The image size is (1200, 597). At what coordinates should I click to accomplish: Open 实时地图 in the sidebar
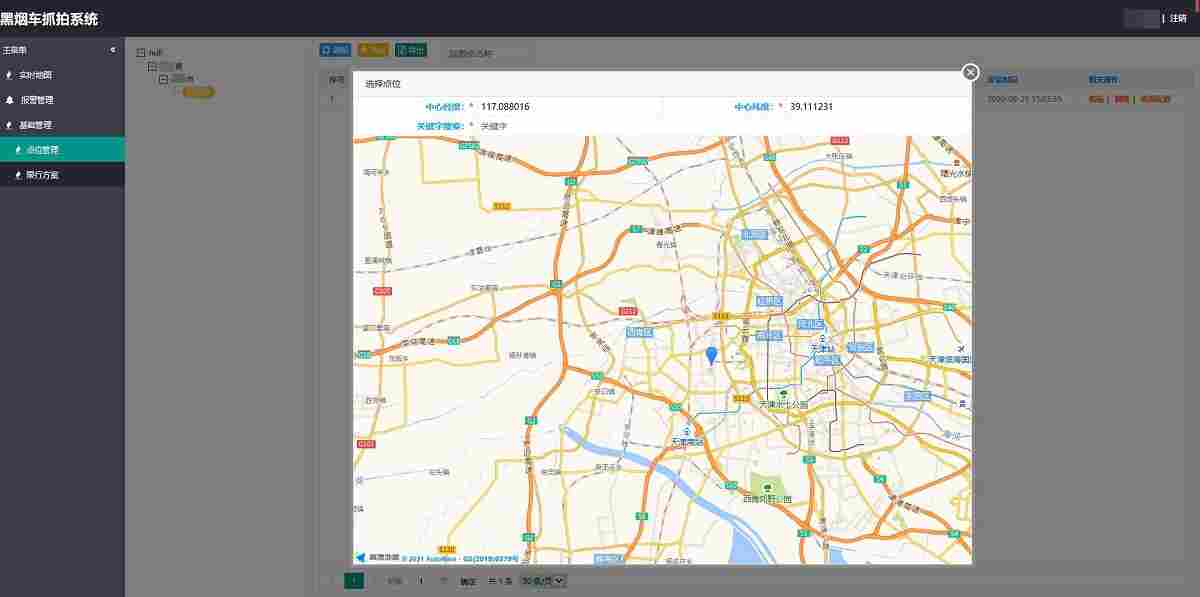pyautogui.click(x=36, y=75)
